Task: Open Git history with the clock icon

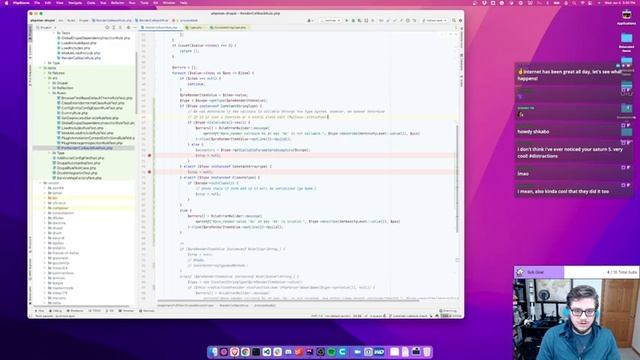Action: [x=408, y=20]
